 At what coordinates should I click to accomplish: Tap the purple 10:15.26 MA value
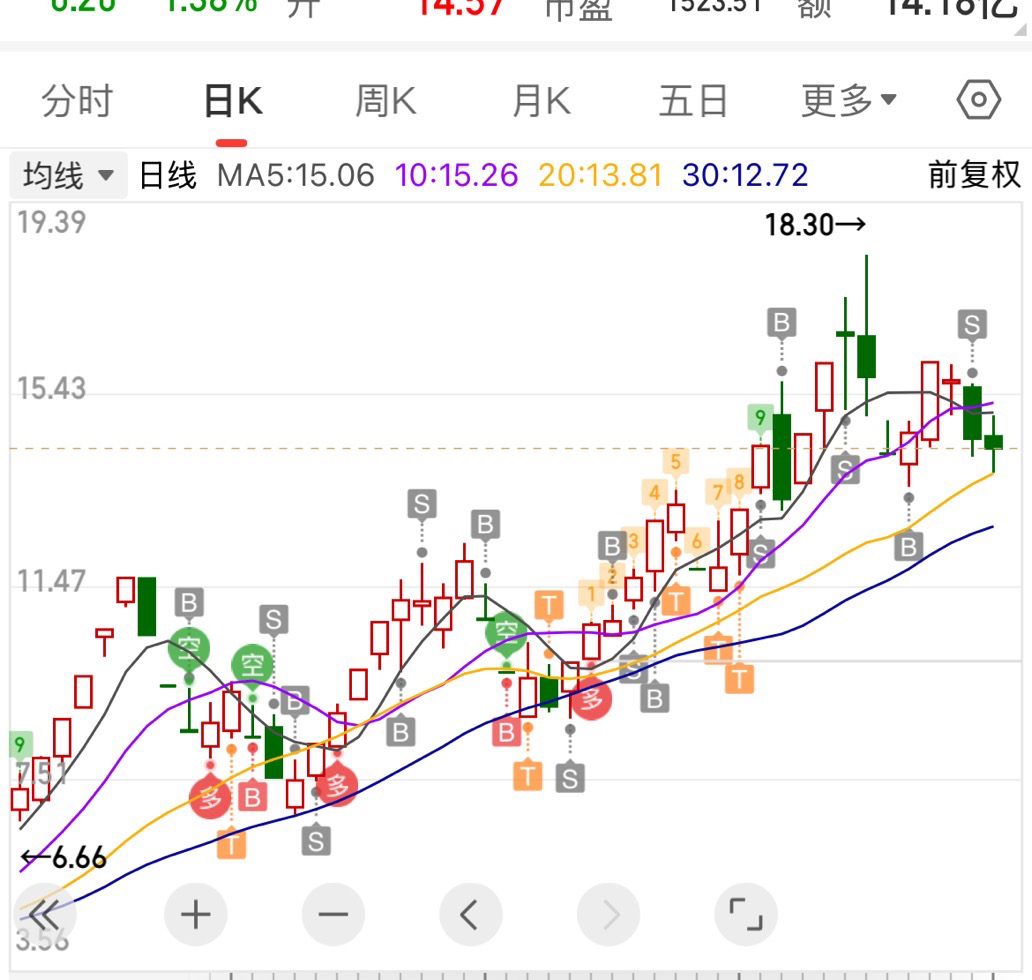click(456, 176)
